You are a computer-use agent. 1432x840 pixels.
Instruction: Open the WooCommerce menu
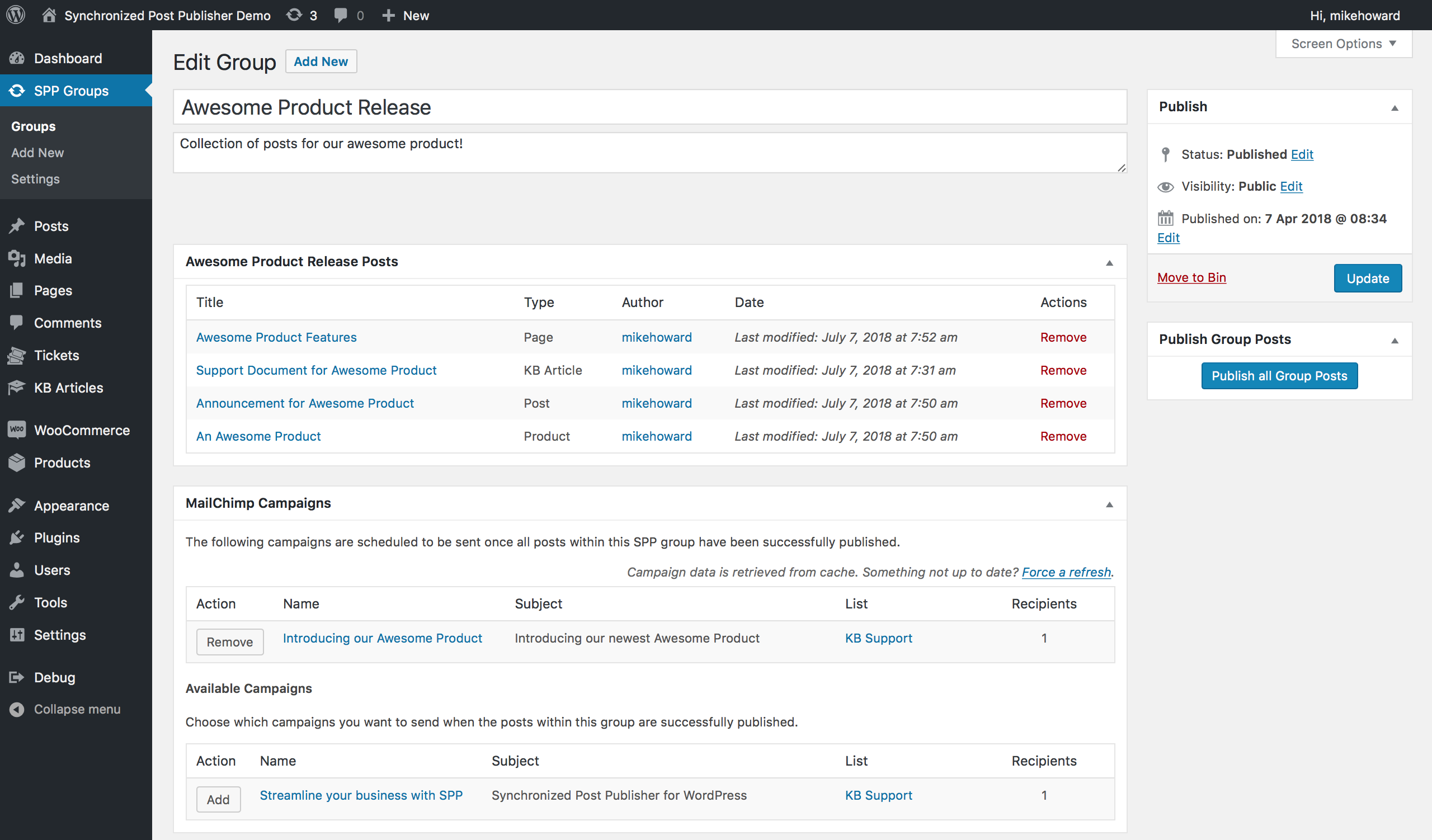[76, 430]
